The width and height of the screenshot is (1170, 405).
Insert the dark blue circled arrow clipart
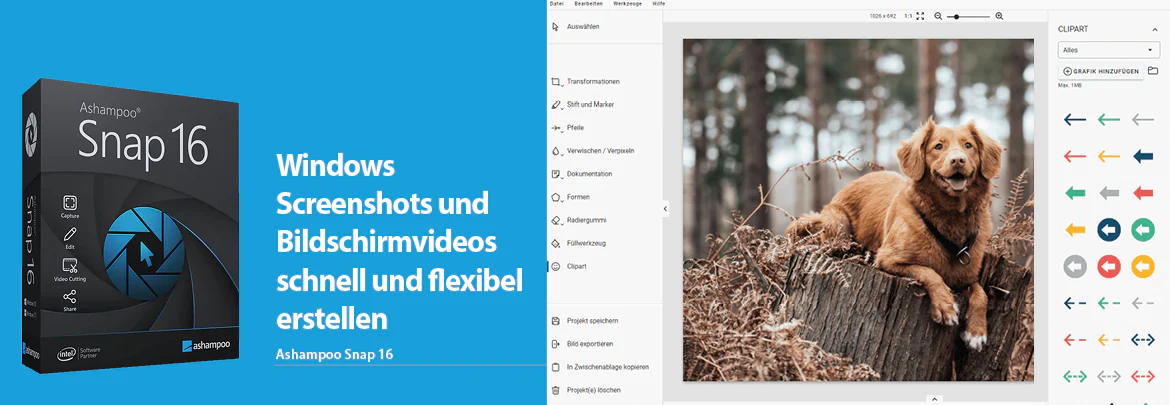point(1108,230)
